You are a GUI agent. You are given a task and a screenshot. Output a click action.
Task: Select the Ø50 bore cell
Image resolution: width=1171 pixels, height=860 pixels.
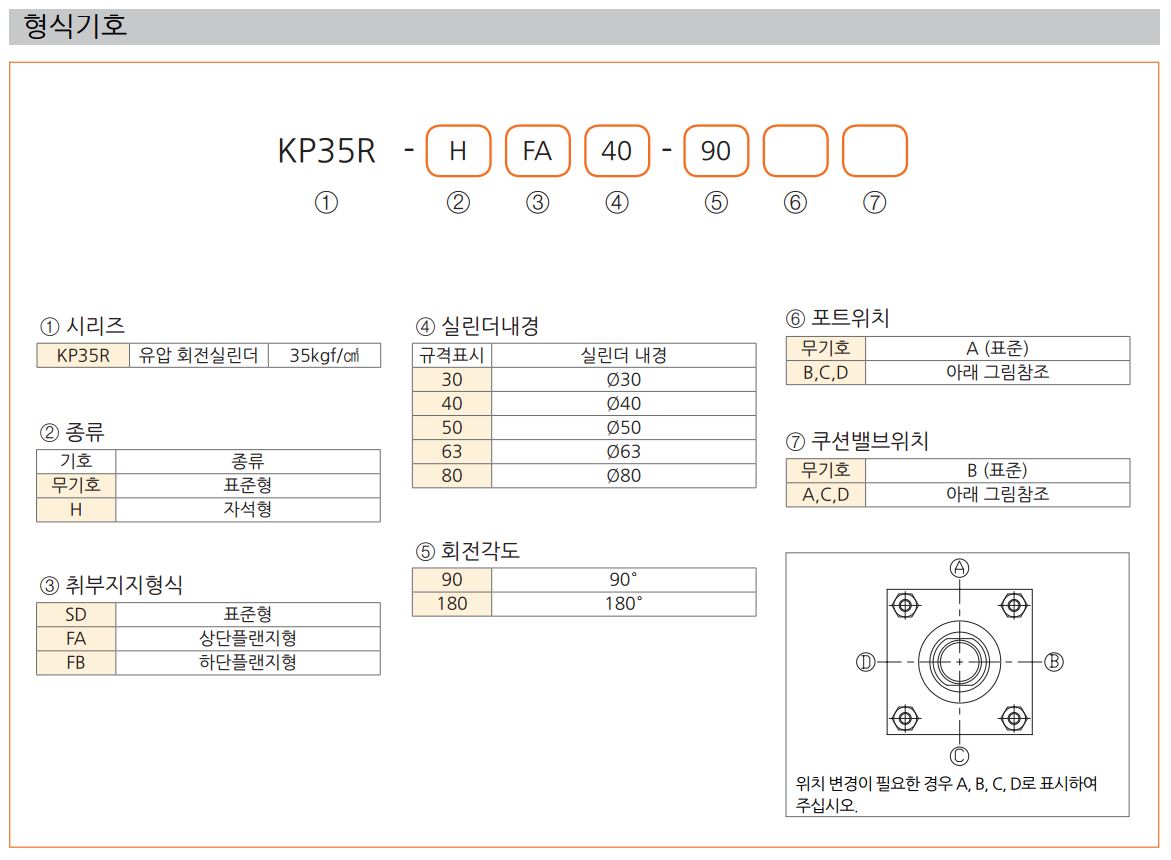pos(624,427)
